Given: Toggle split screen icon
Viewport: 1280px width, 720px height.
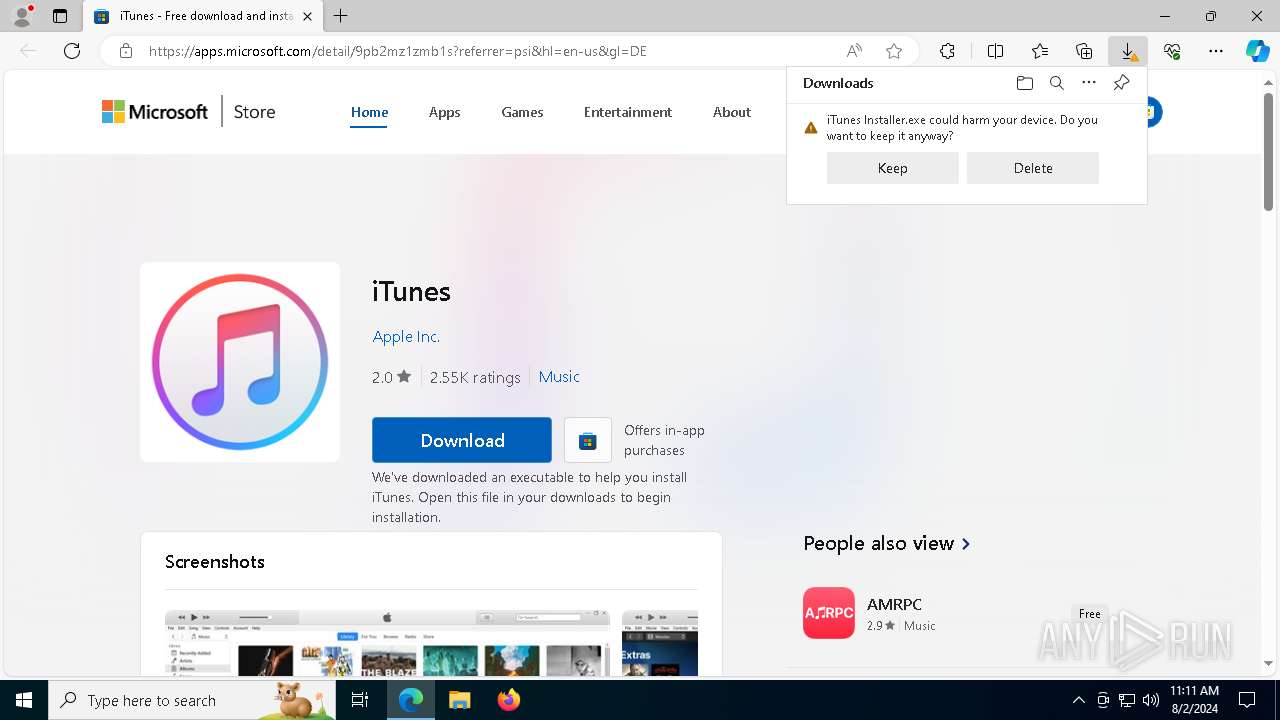Looking at the screenshot, I should (x=995, y=51).
